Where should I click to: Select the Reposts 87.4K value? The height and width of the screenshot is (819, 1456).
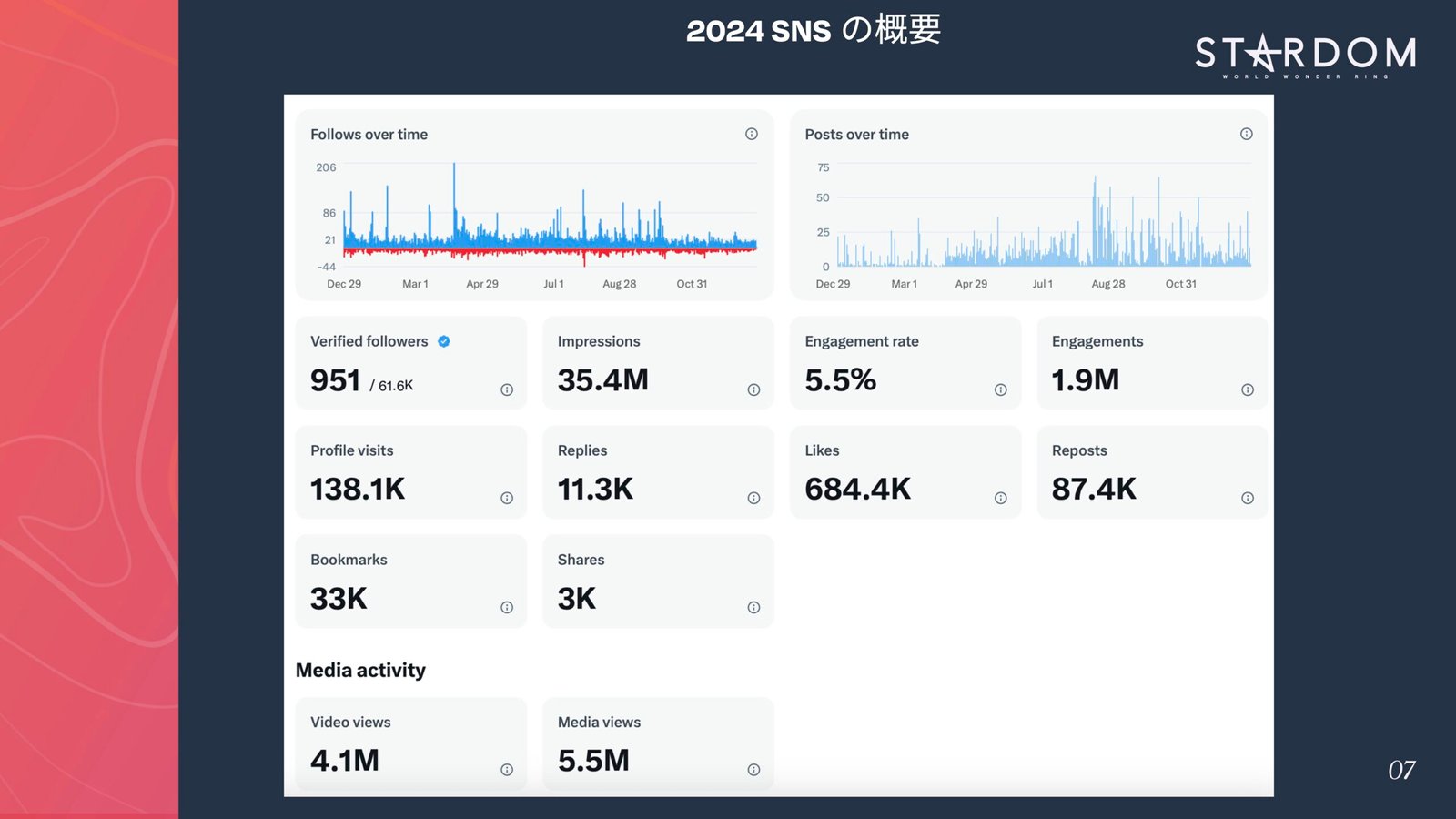1094,489
